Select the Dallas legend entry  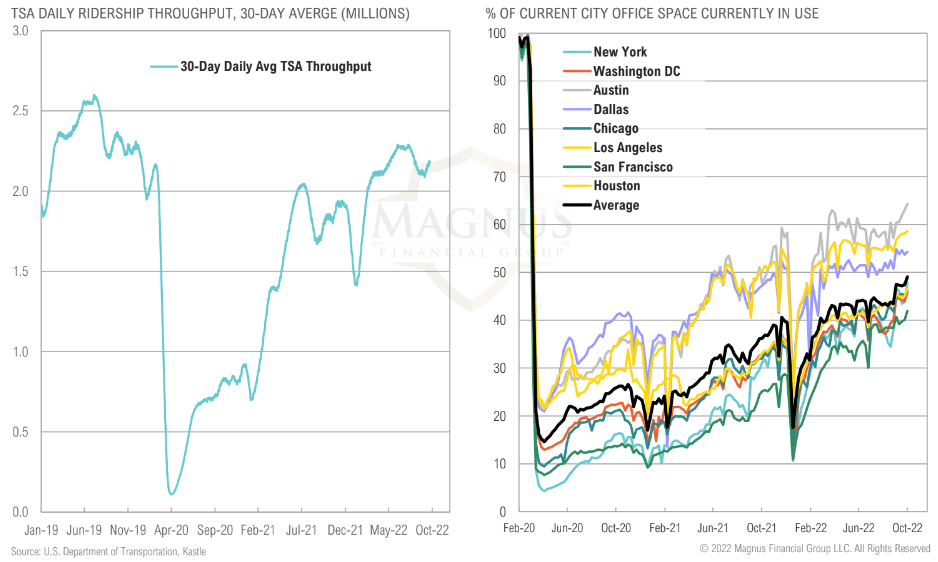click(x=596, y=110)
